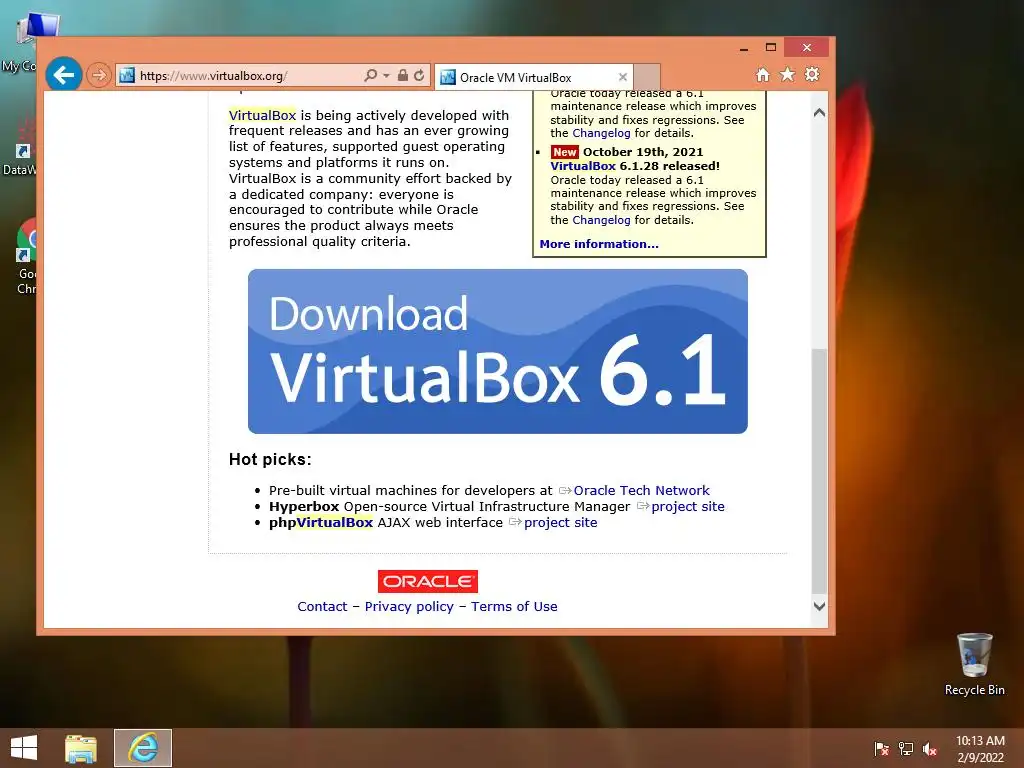Click the highlighted VirtualBox link in paragraph
This screenshot has height=768, width=1024.
click(x=263, y=116)
